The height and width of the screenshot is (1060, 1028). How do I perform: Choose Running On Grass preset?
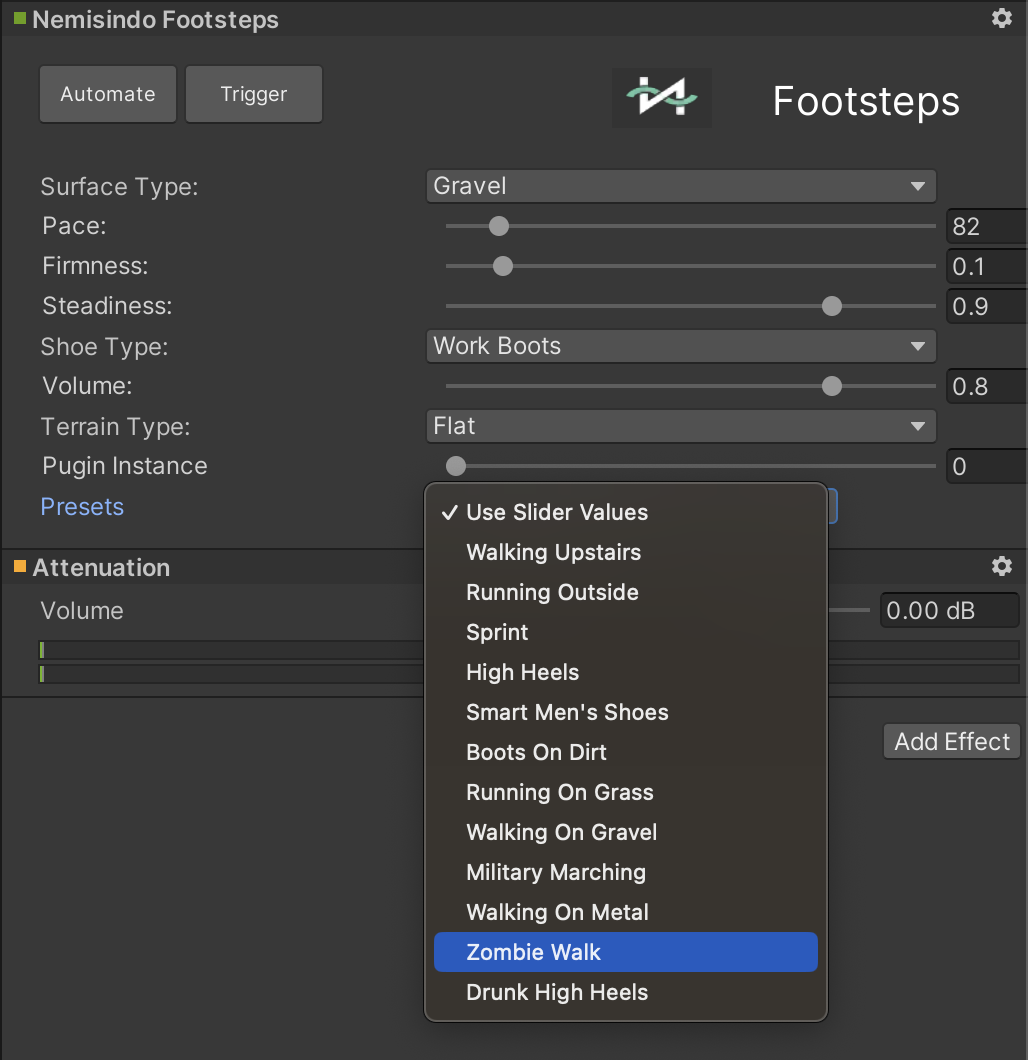tap(625, 792)
